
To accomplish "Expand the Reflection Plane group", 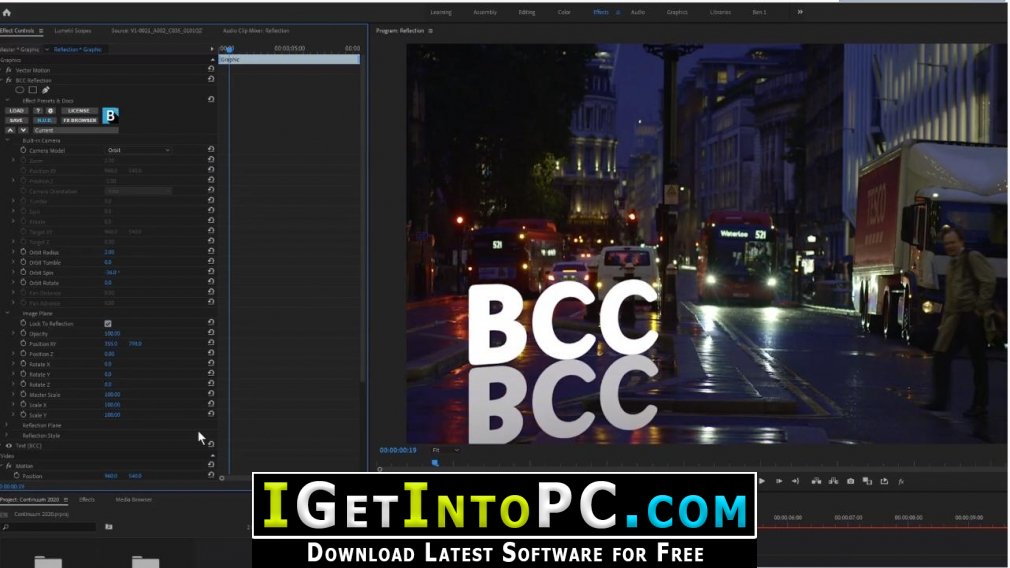I will pos(7,425).
